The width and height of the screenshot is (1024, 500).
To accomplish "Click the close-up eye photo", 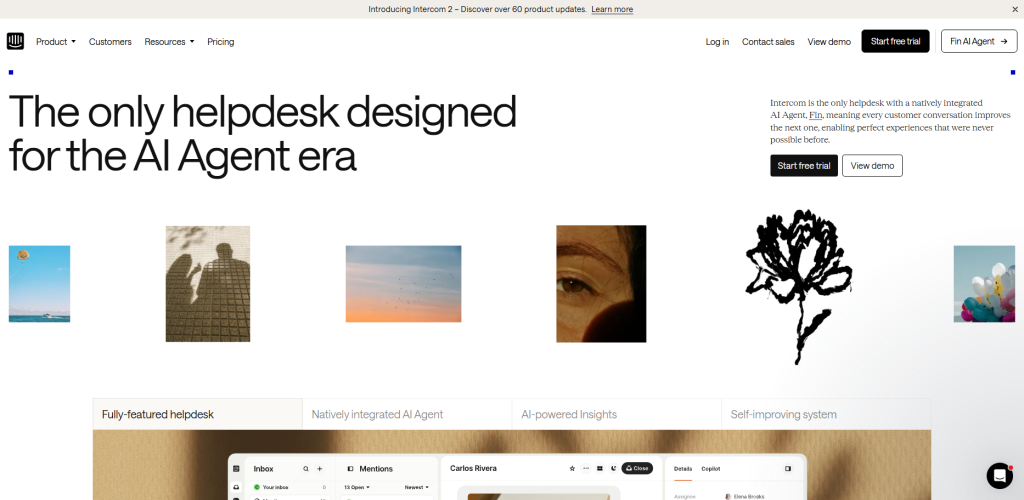I will coord(601,284).
